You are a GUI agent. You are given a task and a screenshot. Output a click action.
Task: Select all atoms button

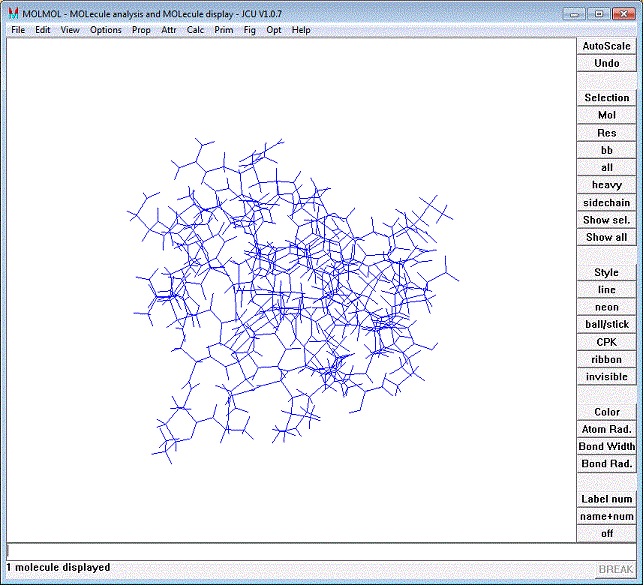tap(607, 167)
